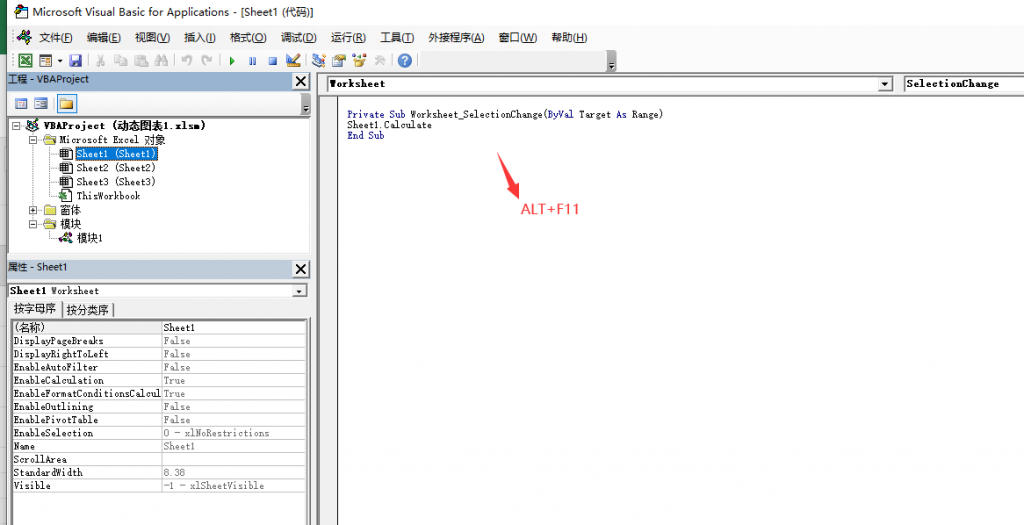1024x525 pixels.
Task: Click the View Code icon in project panel
Action: tap(21, 103)
